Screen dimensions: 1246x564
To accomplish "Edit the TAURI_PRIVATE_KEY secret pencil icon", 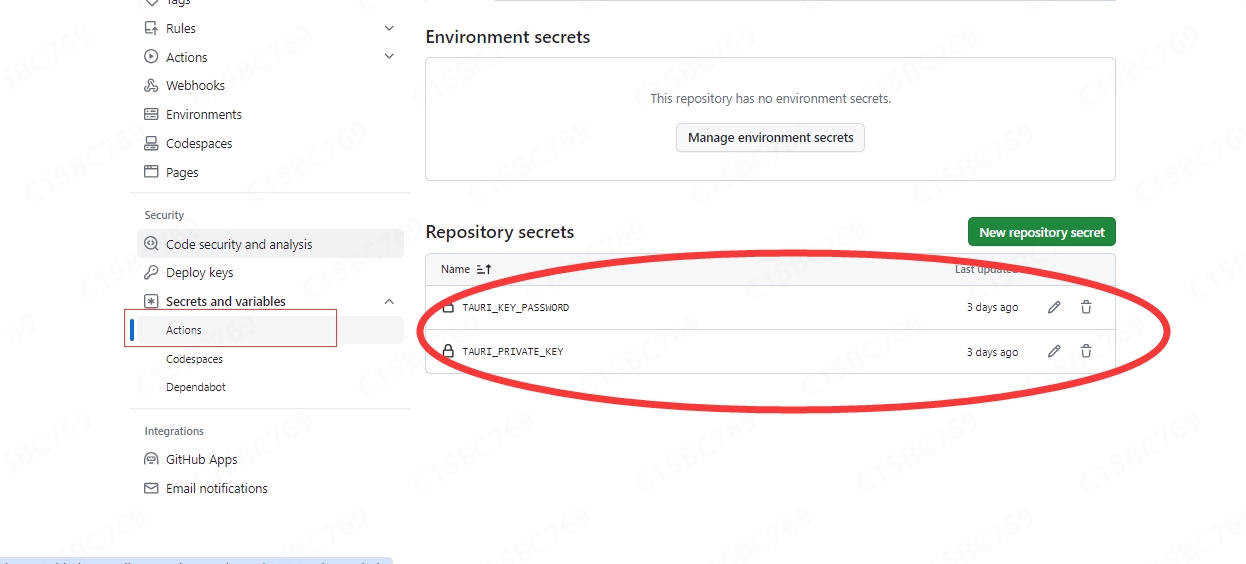I will [x=1054, y=352].
